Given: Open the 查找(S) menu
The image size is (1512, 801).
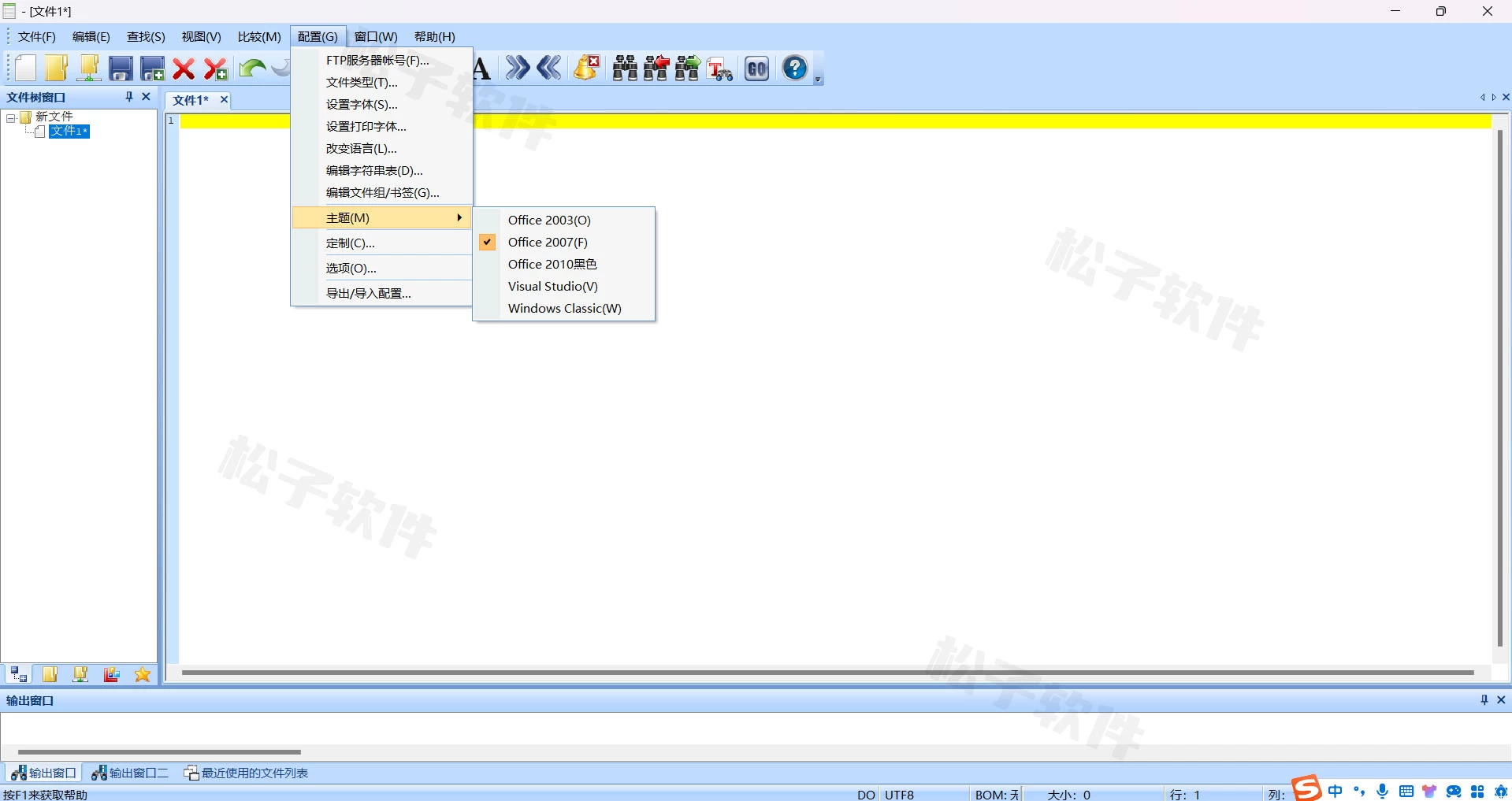Looking at the screenshot, I should coord(146,36).
